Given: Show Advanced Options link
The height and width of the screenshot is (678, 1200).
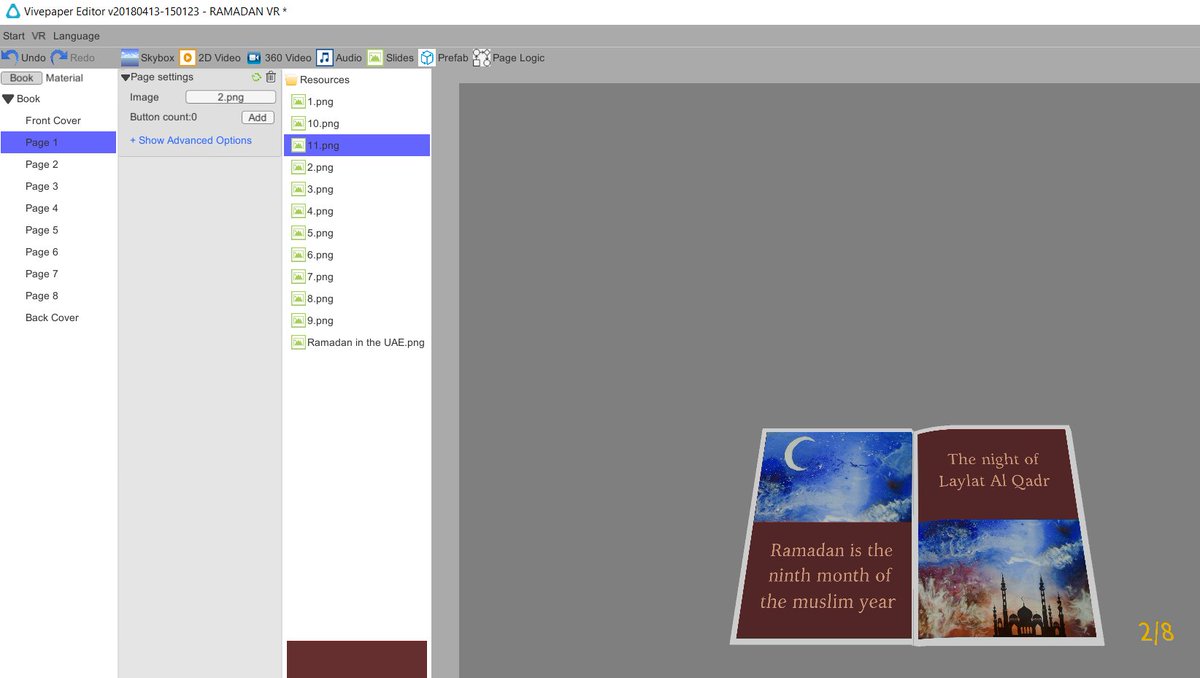Looking at the screenshot, I should pyautogui.click(x=191, y=140).
